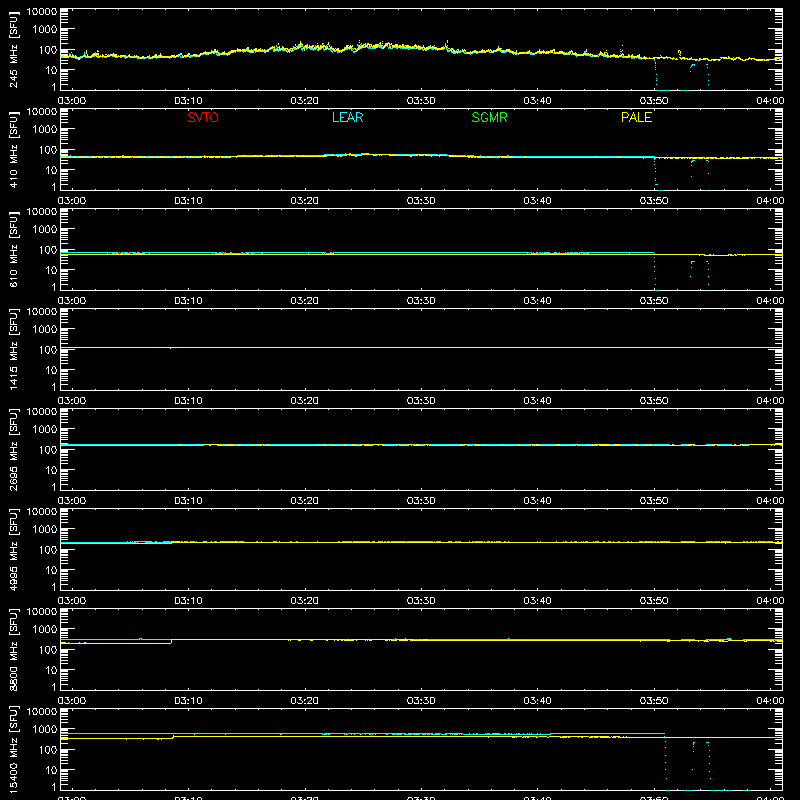
Task: Click the 8800 MHz [SFU] axis label
Action: pos(14,649)
